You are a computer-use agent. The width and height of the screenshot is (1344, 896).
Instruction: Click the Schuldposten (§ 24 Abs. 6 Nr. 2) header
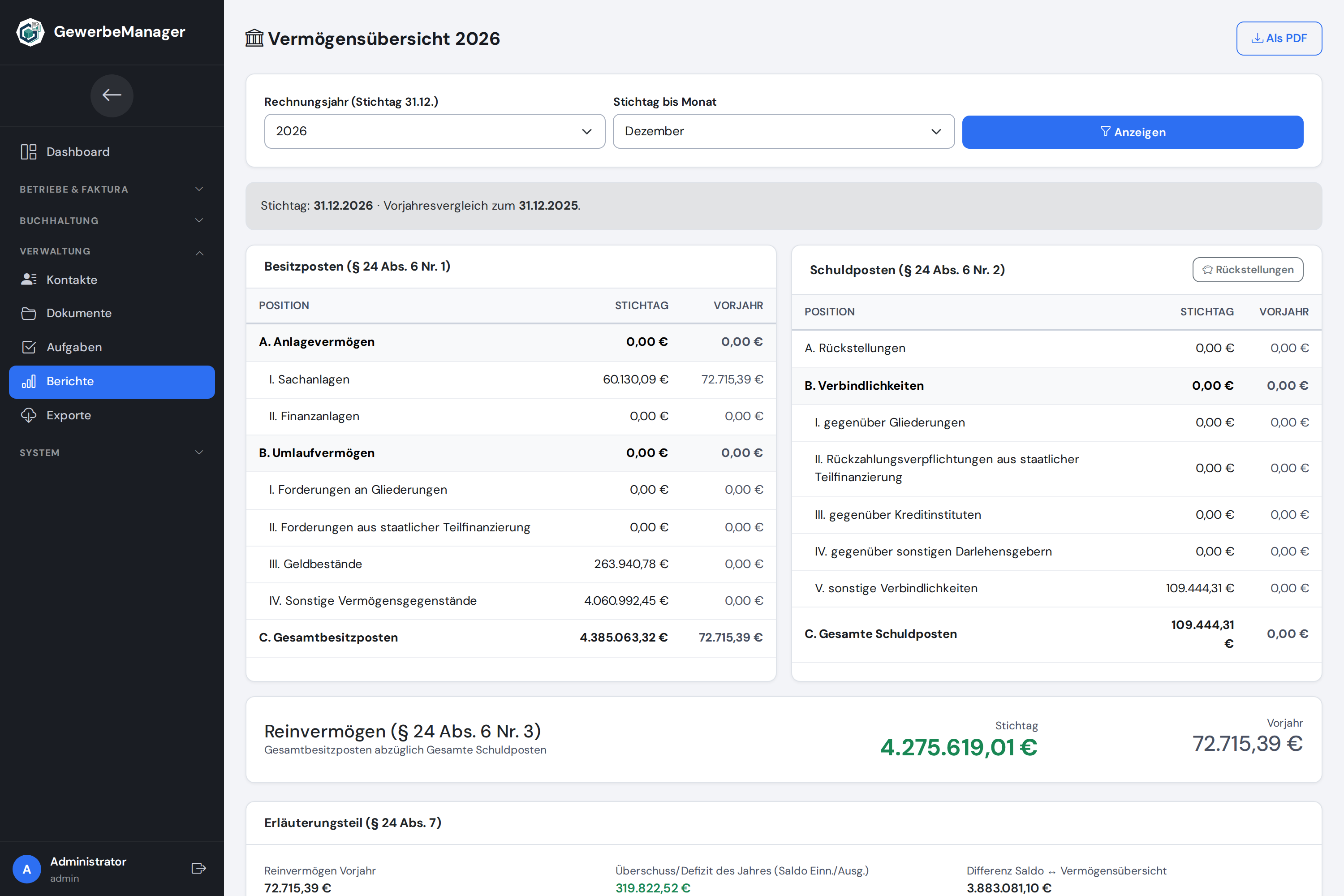pyautogui.click(x=907, y=270)
